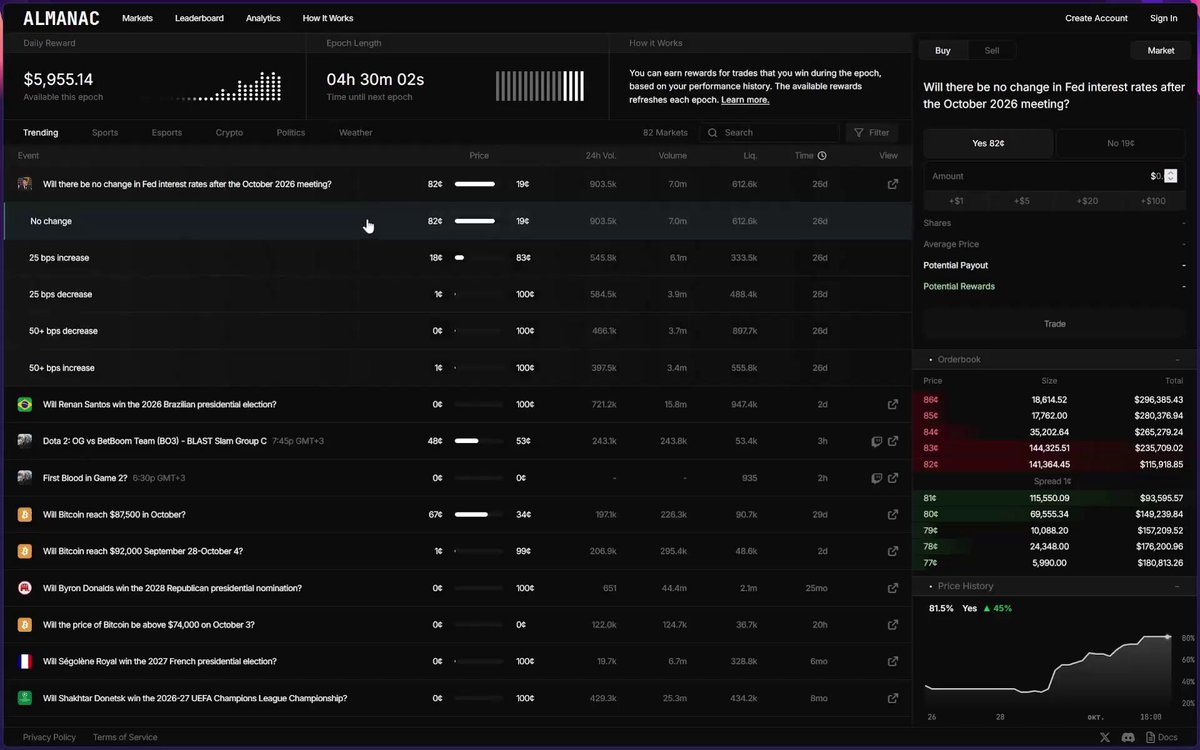Image resolution: width=1200 pixels, height=750 pixels.
Task: Collapse the Price History section
Action: 1177,586
